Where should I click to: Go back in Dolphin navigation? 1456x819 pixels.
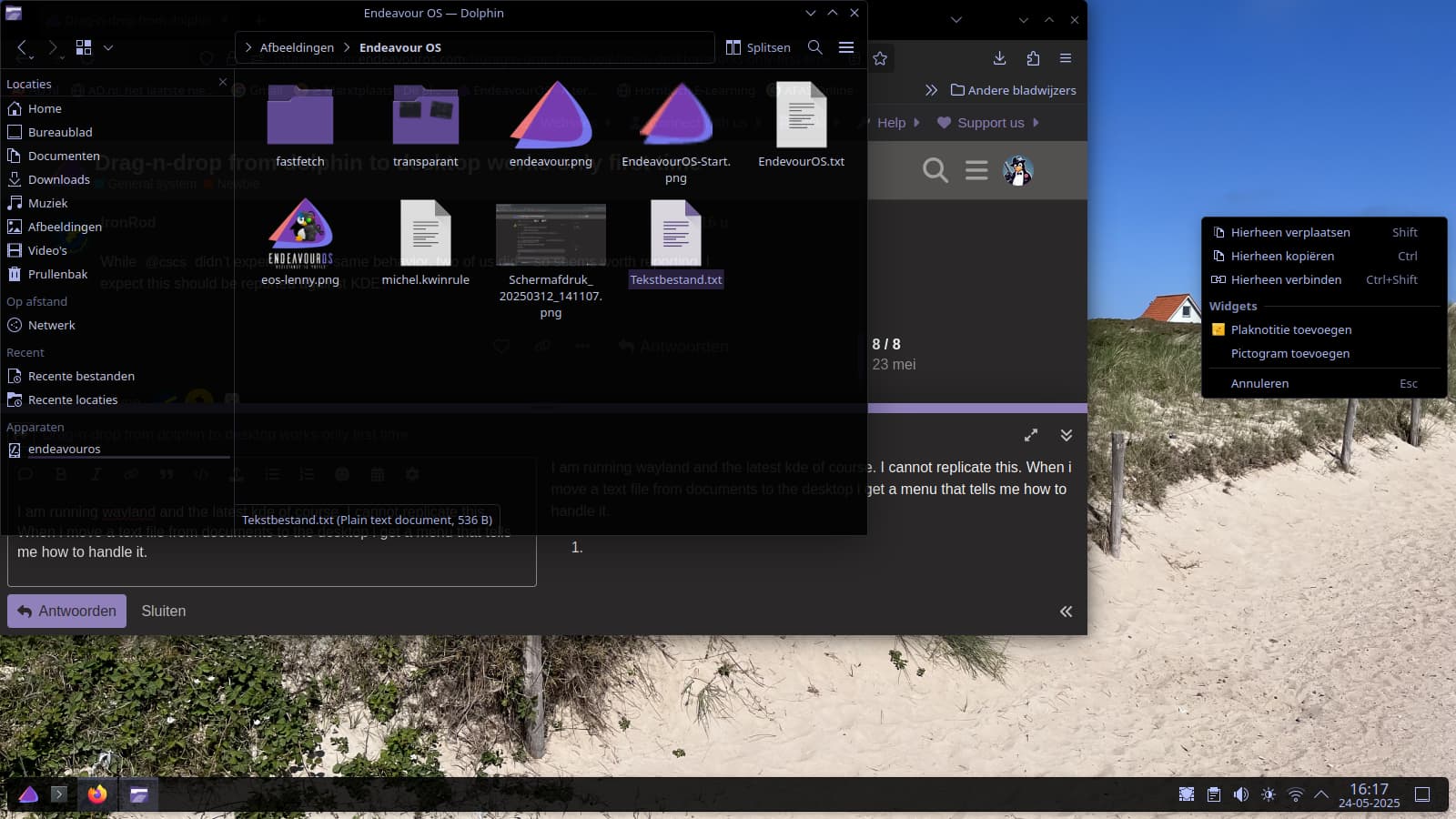pos(23,47)
